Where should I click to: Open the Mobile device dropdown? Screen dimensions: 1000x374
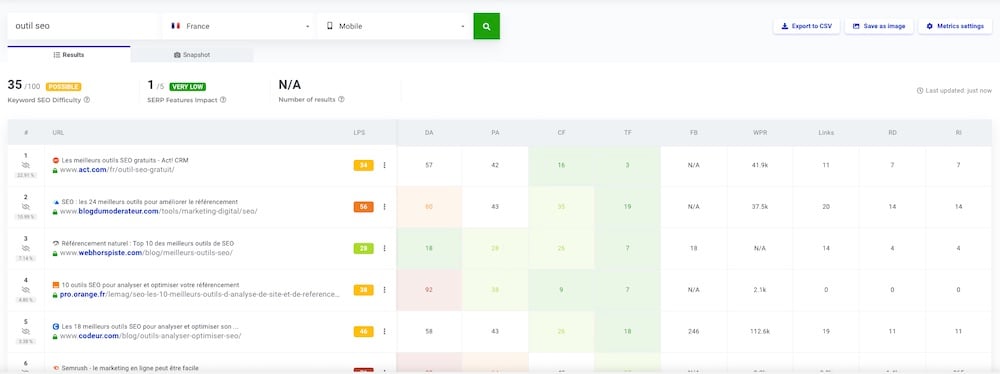(395, 26)
